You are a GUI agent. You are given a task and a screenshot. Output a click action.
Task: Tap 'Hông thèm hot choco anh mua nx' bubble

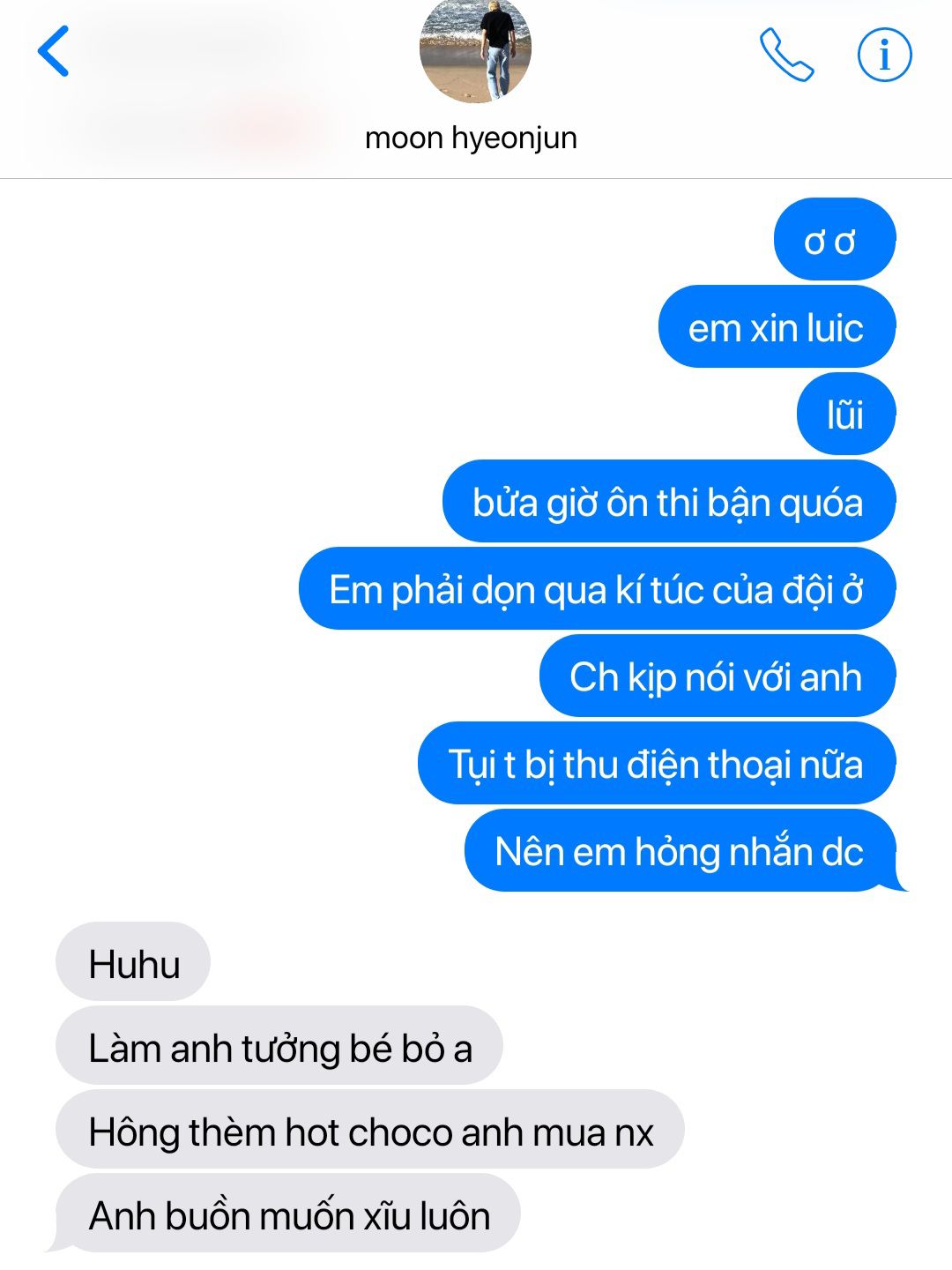pos(370,1131)
